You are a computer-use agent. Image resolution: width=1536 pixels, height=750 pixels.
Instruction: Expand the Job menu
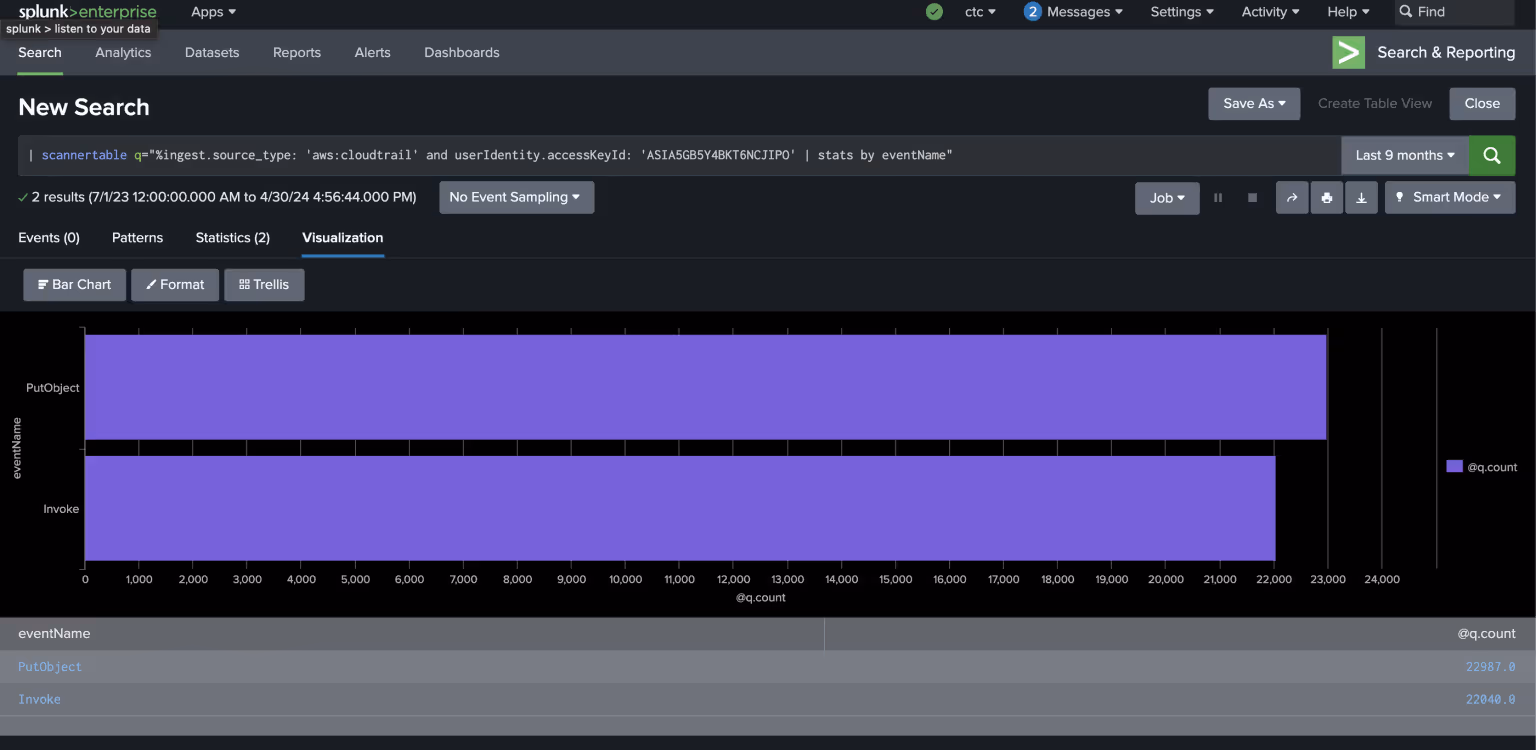click(x=1167, y=198)
